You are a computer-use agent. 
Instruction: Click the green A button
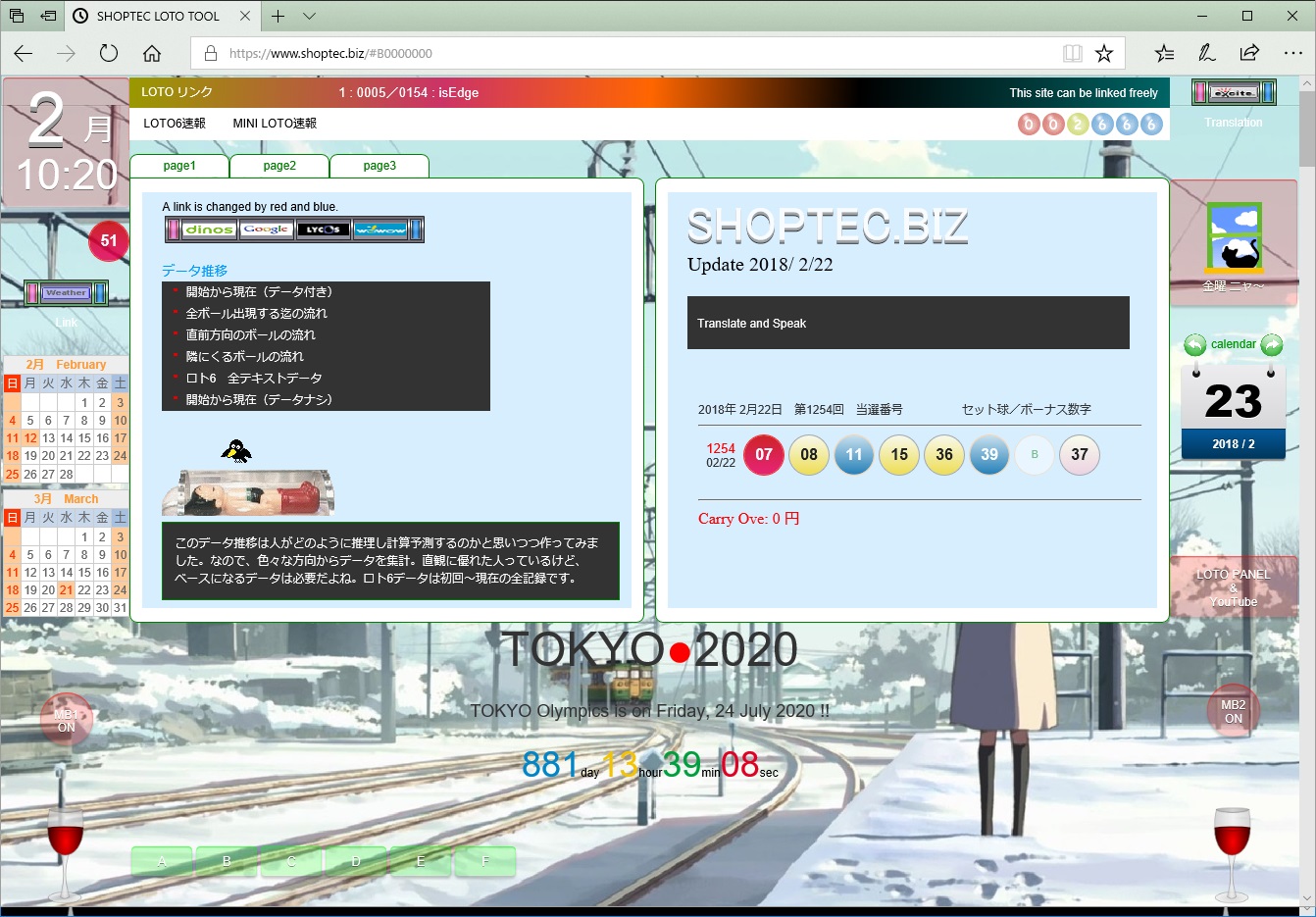162,861
